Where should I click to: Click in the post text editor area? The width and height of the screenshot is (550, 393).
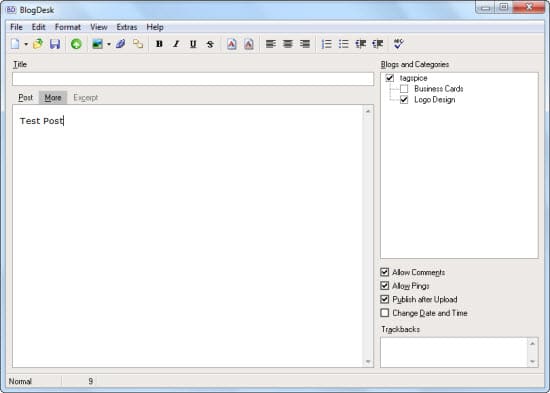click(x=188, y=236)
